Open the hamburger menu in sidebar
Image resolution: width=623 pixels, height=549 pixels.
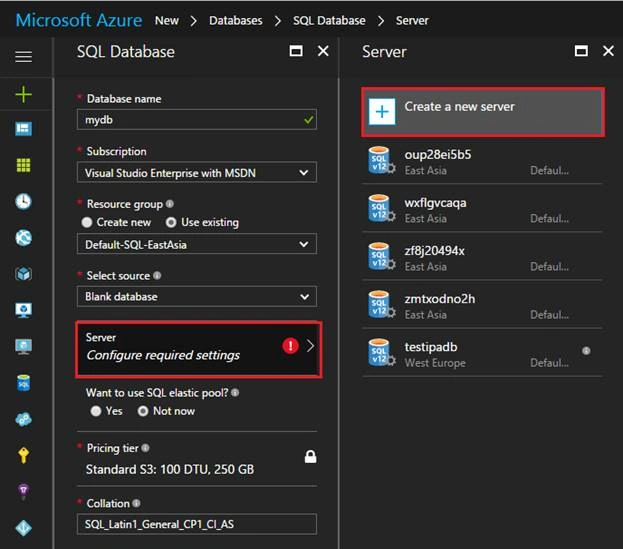point(23,56)
